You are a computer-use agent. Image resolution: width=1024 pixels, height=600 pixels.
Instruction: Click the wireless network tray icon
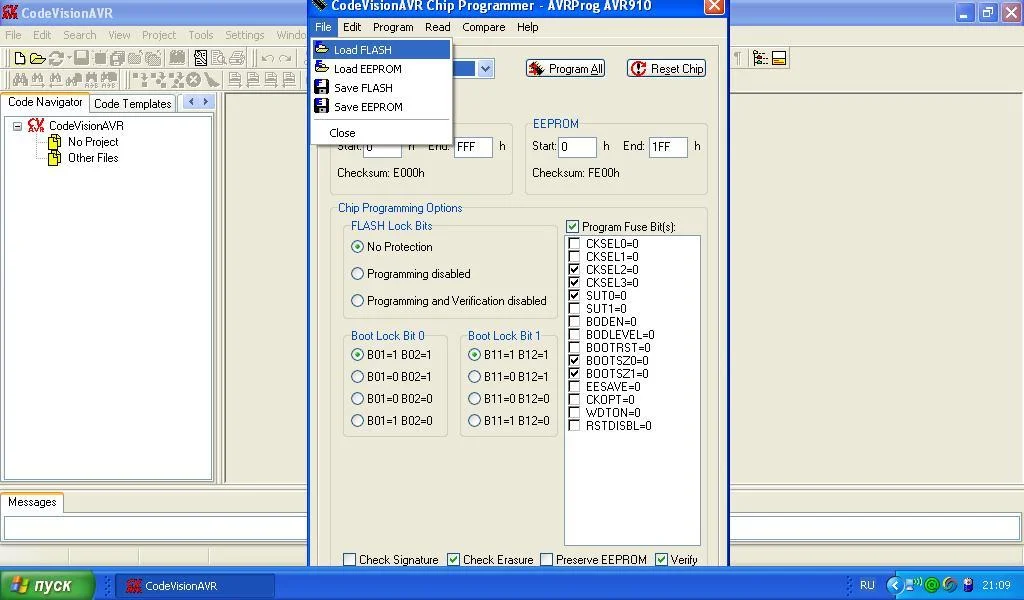pos(914,584)
